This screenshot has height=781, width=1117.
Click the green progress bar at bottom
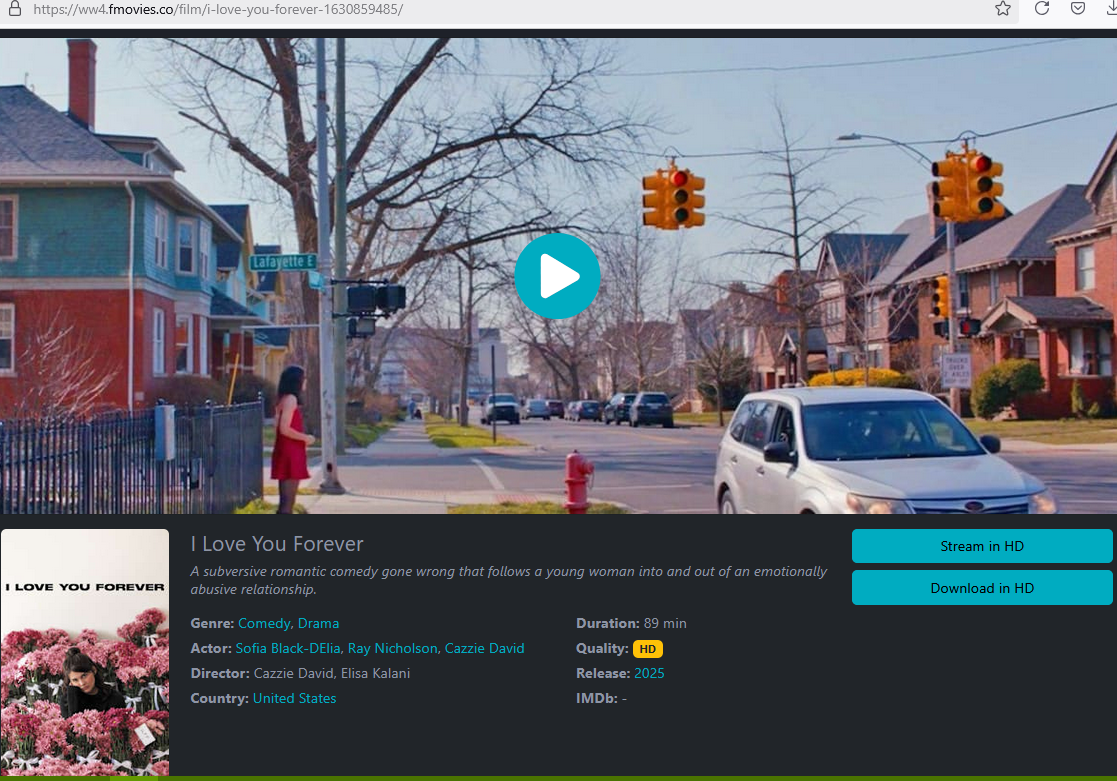558,778
